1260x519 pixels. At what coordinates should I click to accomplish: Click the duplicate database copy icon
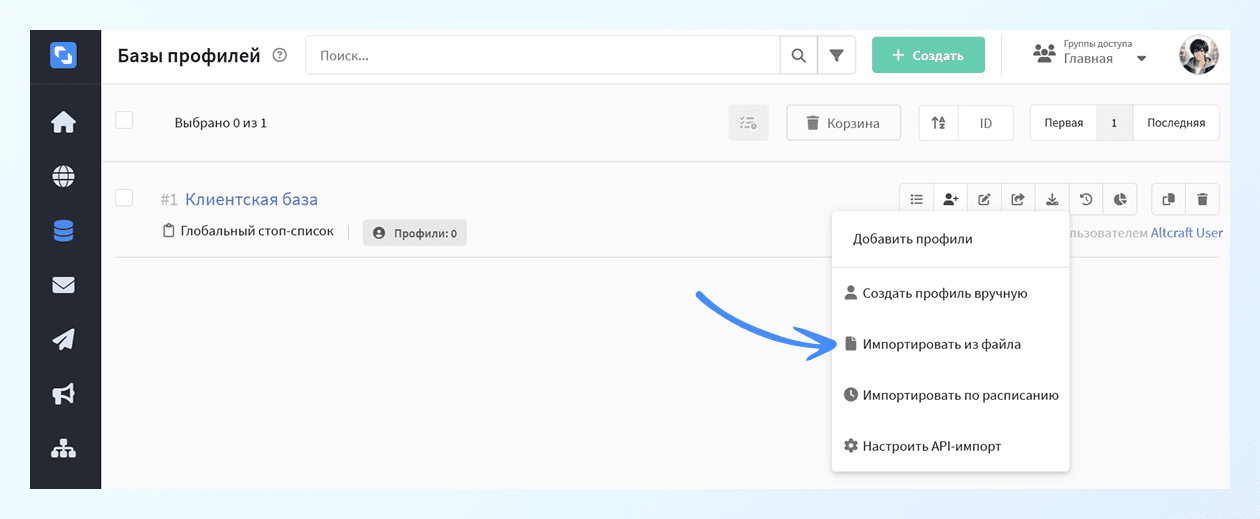point(1168,199)
